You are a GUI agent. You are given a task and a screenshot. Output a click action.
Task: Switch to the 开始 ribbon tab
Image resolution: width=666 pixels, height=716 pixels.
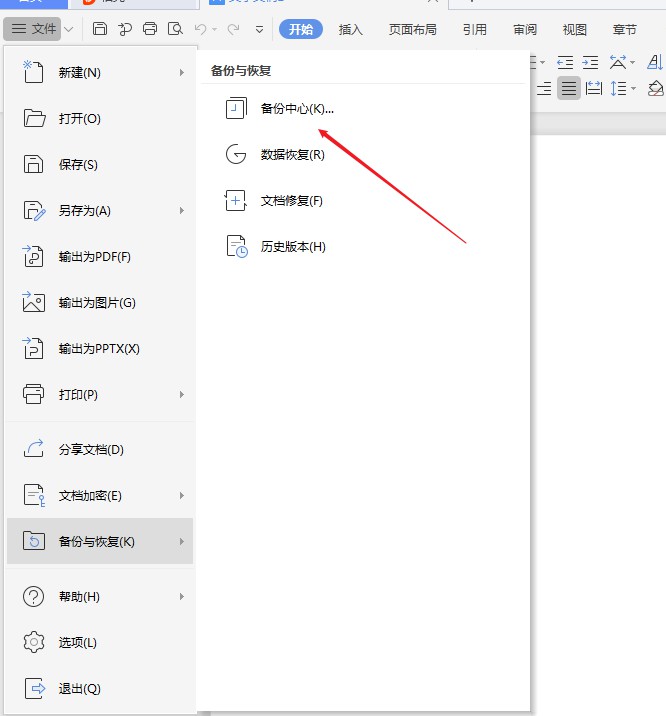pos(301,29)
